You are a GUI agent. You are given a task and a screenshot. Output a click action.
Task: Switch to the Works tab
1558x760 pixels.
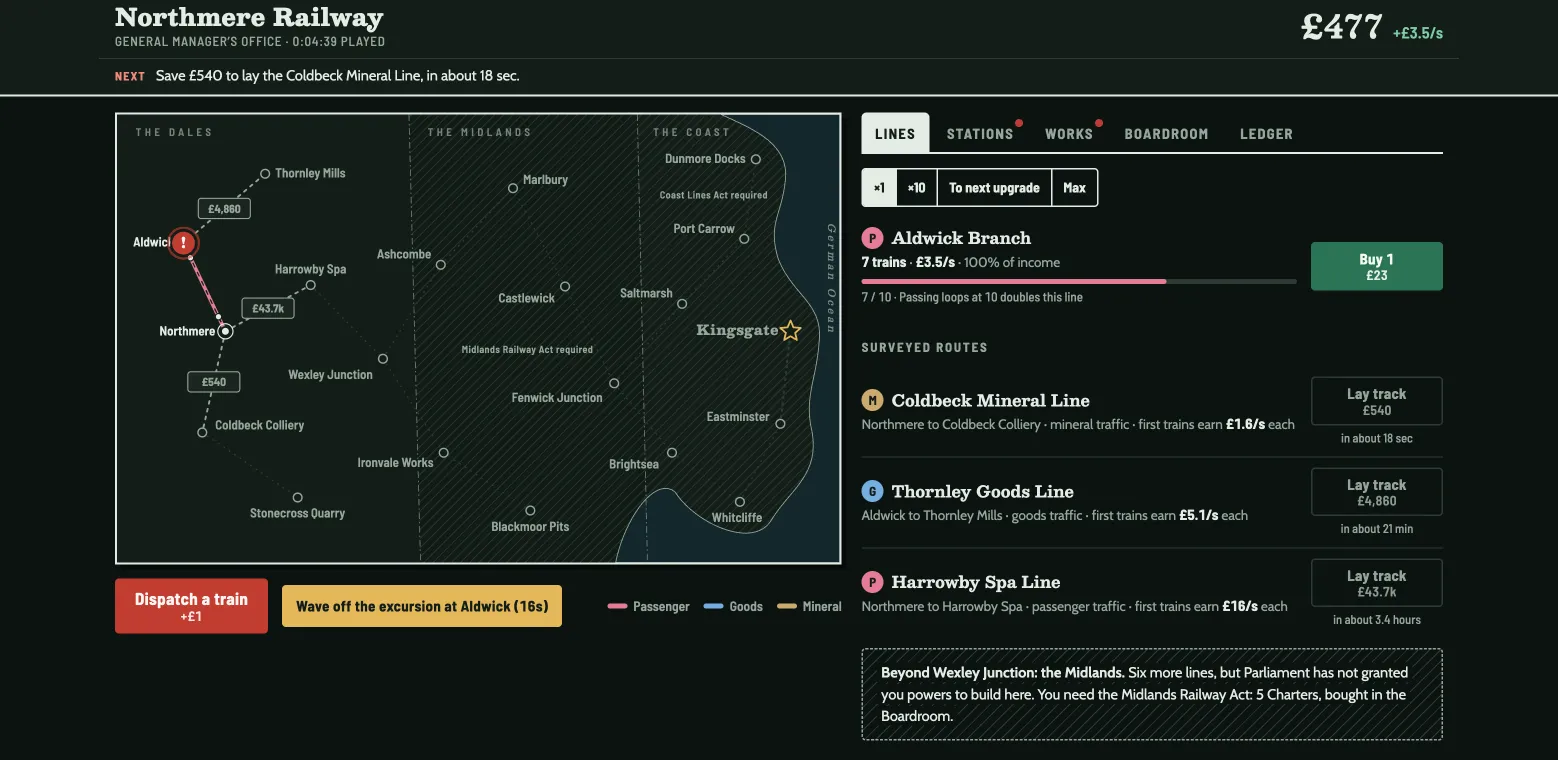click(x=1069, y=133)
